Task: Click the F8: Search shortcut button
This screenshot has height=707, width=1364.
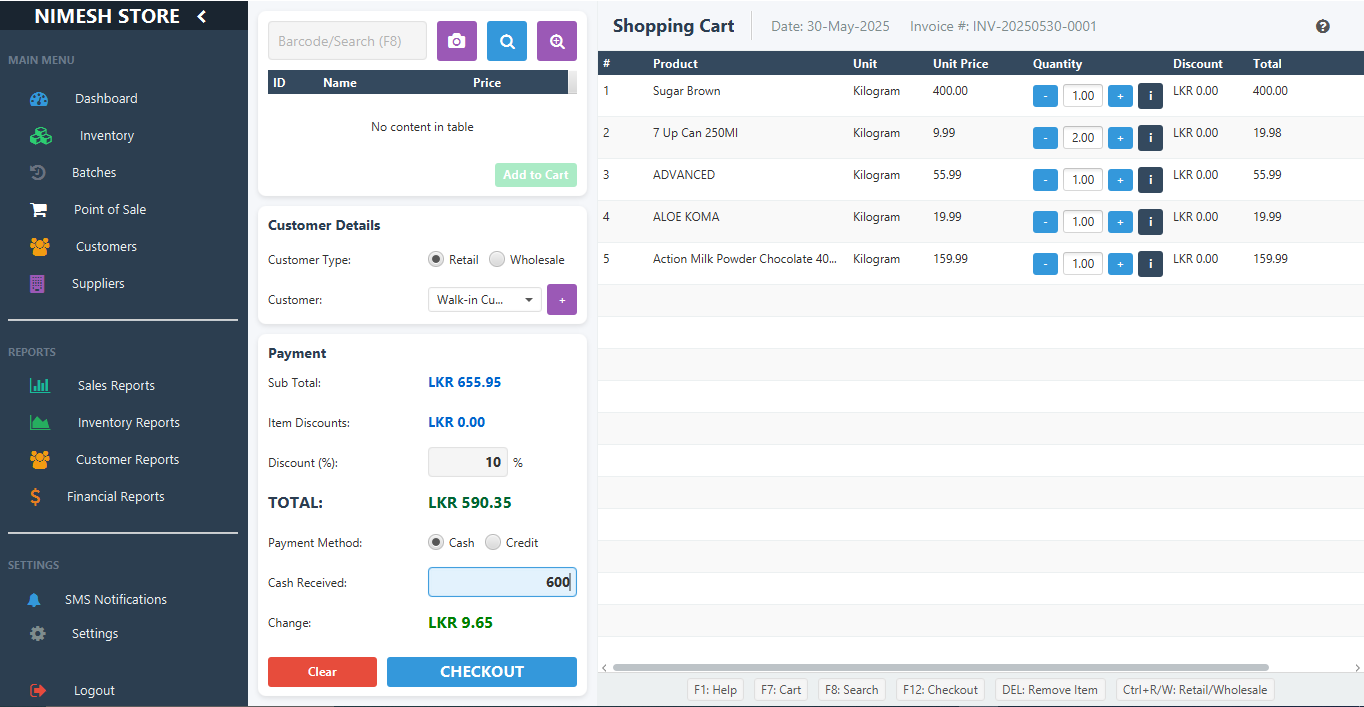Action: [x=852, y=690]
